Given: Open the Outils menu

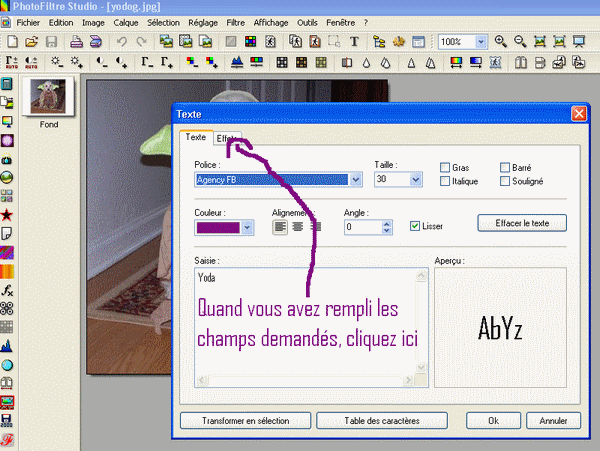Looking at the screenshot, I should point(307,23).
